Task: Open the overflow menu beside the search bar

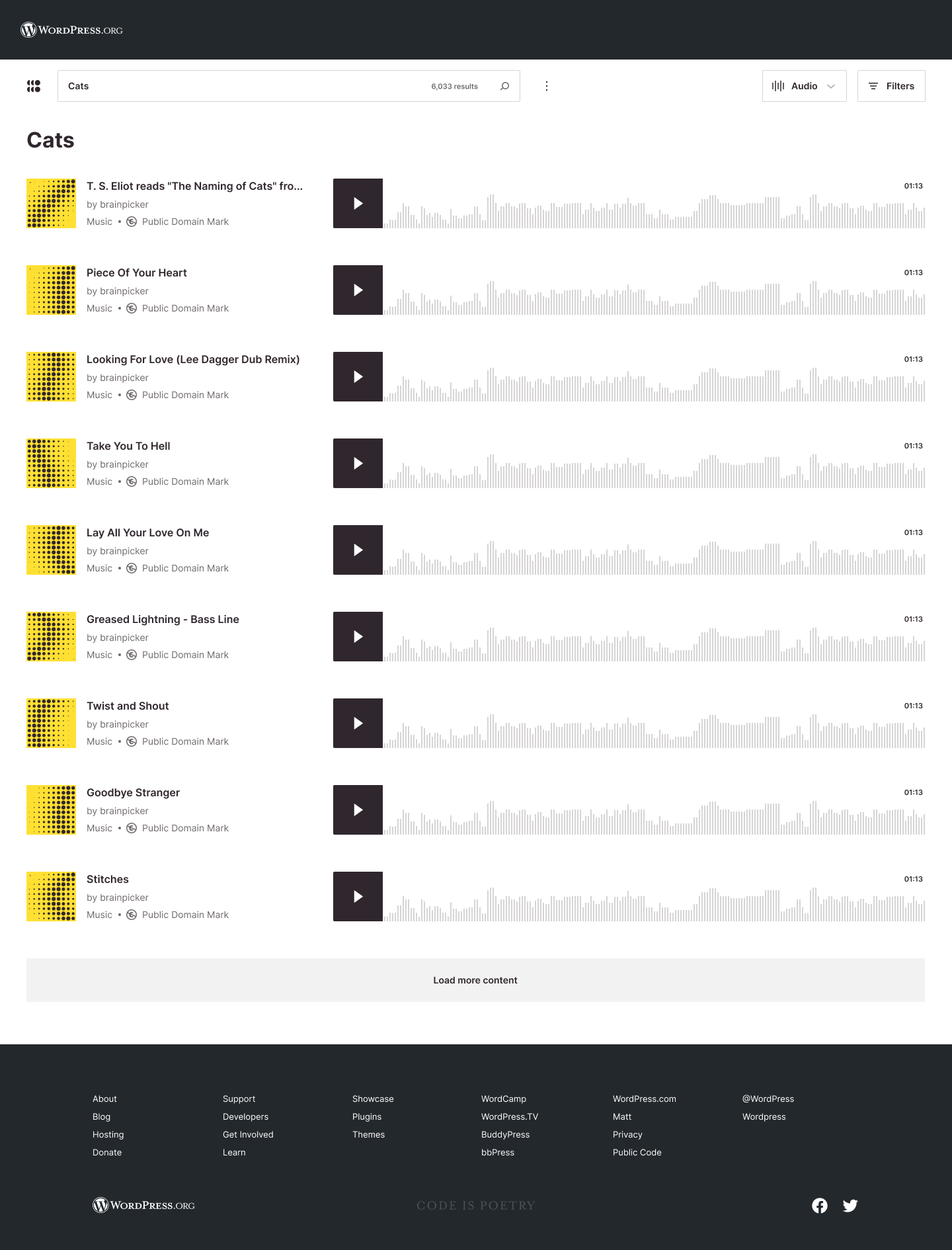Action: pos(547,86)
